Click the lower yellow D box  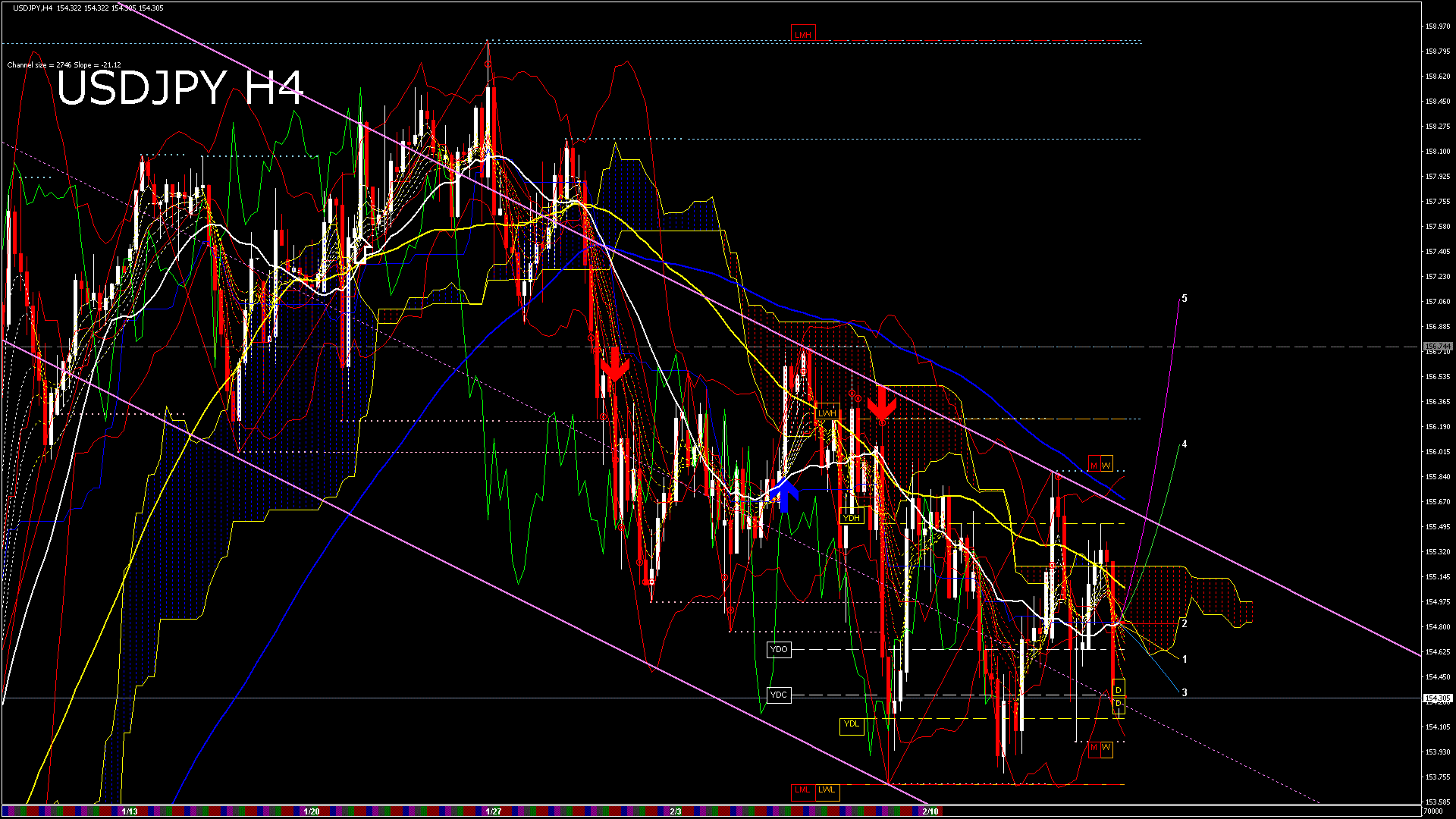click(x=1119, y=704)
